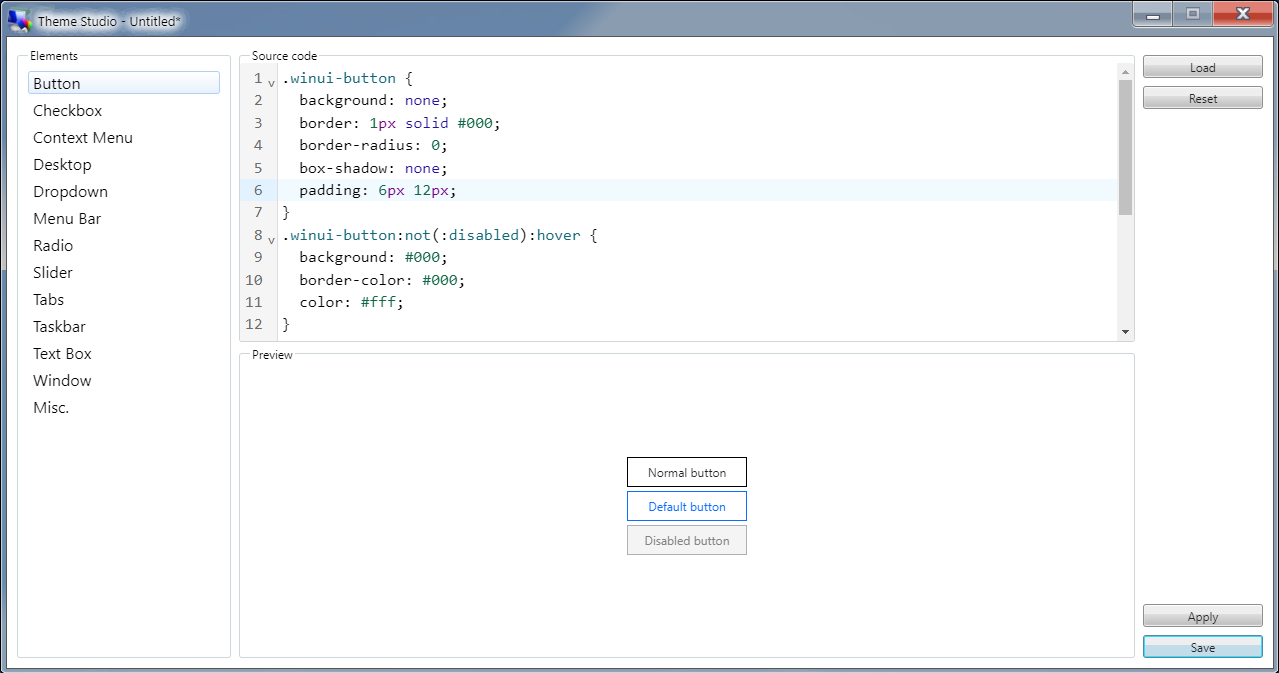
Task: Select Context Menu in the Elements list
Action: (83, 137)
